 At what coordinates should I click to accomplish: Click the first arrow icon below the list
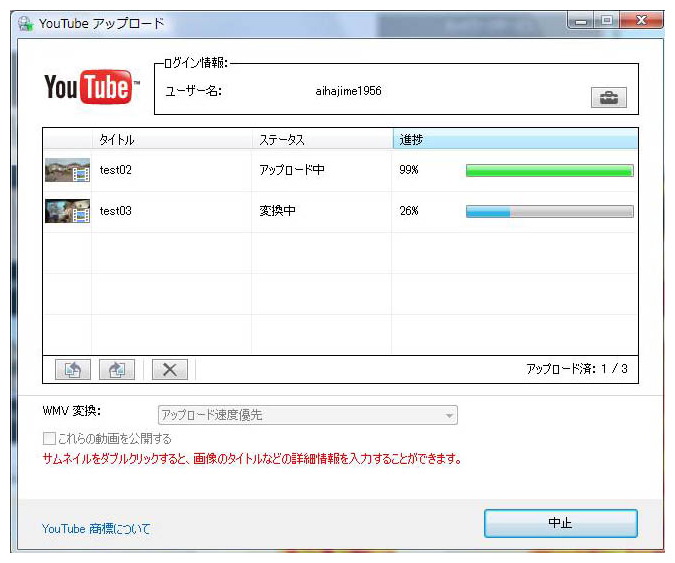[x=73, y=369]
